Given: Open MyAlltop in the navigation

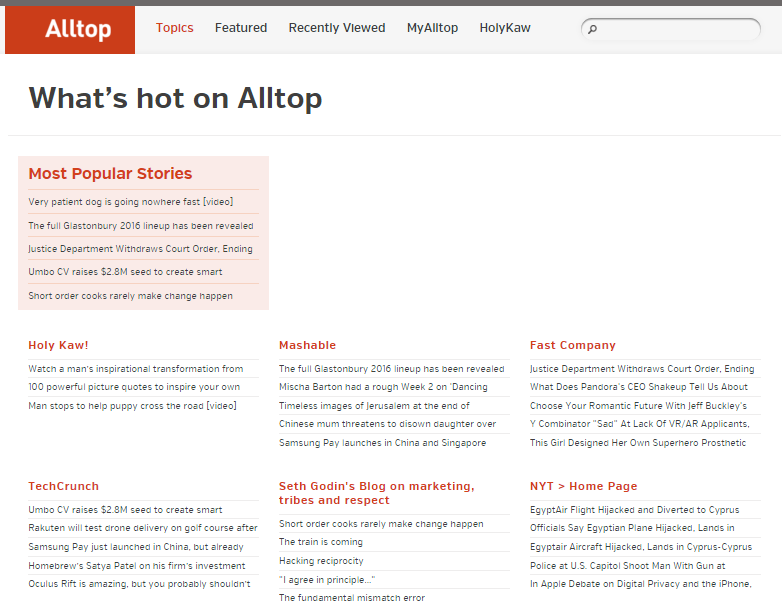Looking at the screenshot, I should point(432,28).
